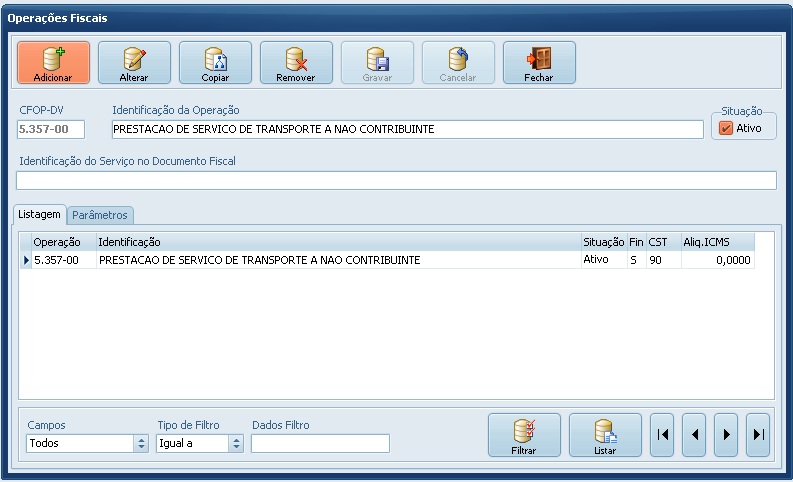
Task: Click the Aliq.ICMS column header
Action: pyautogui.click(x=718, y=242)
